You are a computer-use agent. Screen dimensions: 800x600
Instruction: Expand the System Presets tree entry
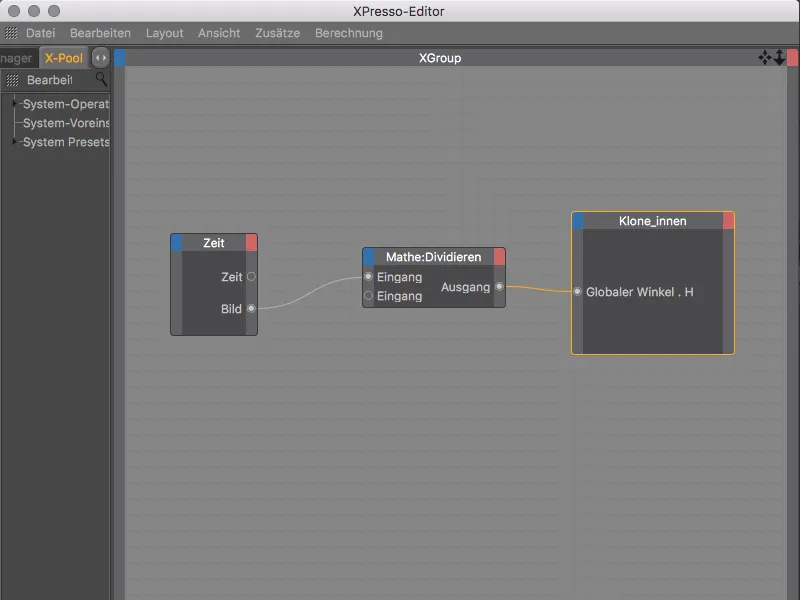pos(14,141)
